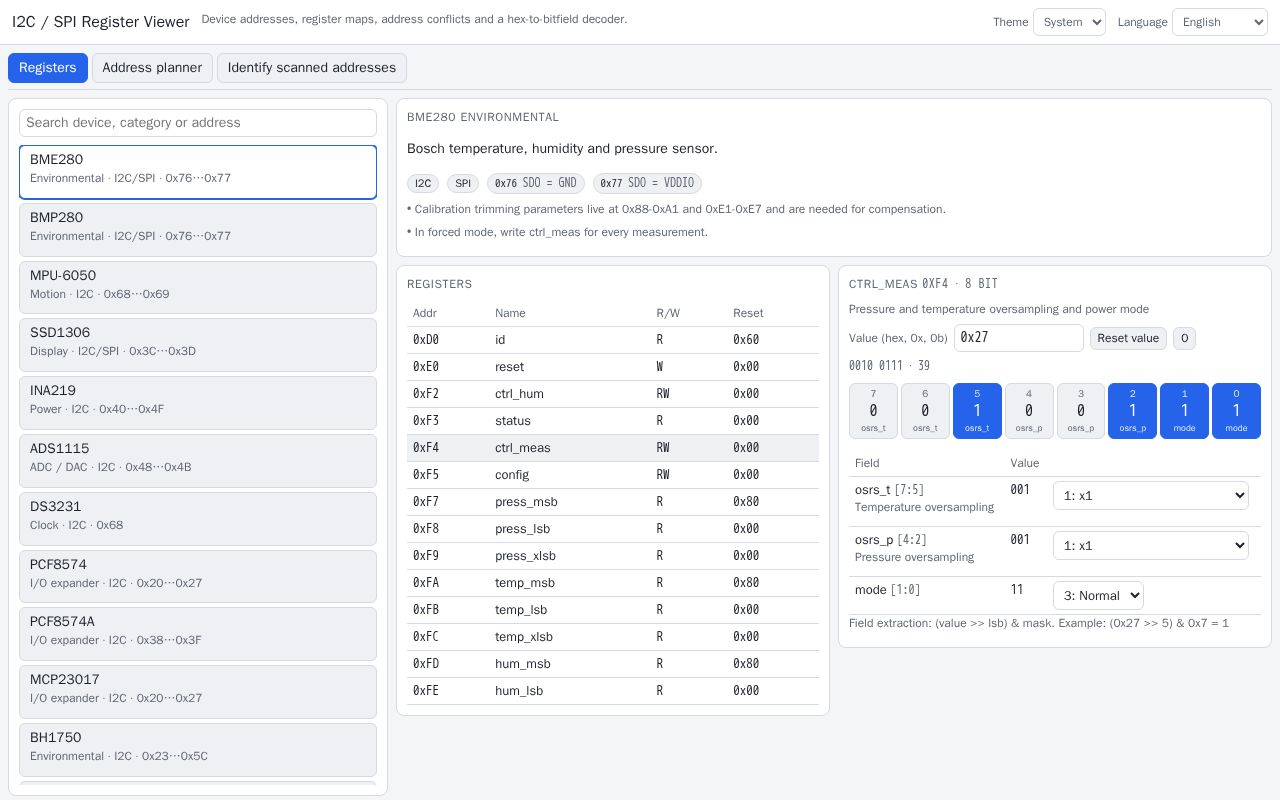Toggle bit 7 osrs_t
1280x800 pixels.
tap(873, 411)
